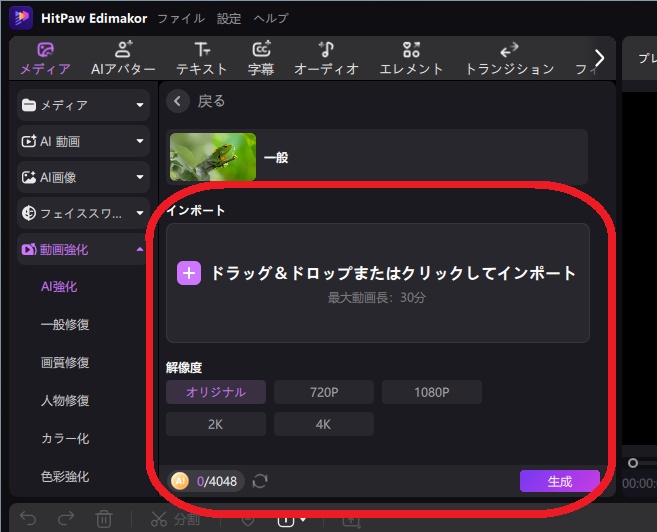
Task: Click the redo arrow in timeline toolbar
Action: click(66, 519)
